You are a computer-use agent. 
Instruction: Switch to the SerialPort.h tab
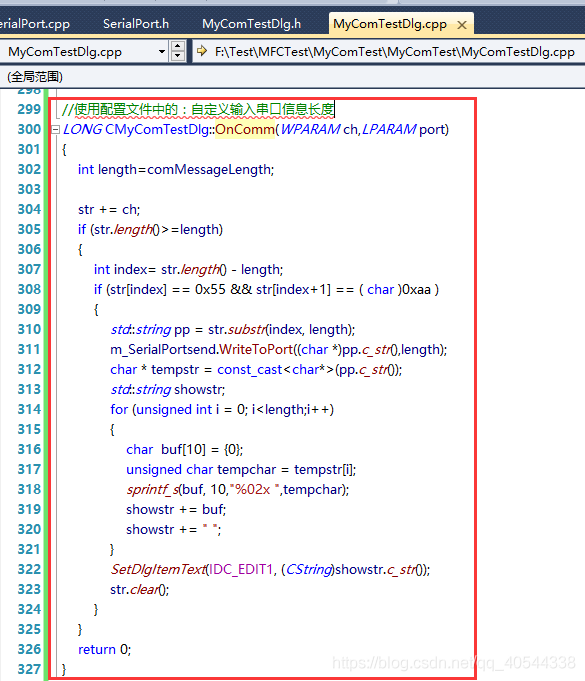pos(136,23)
